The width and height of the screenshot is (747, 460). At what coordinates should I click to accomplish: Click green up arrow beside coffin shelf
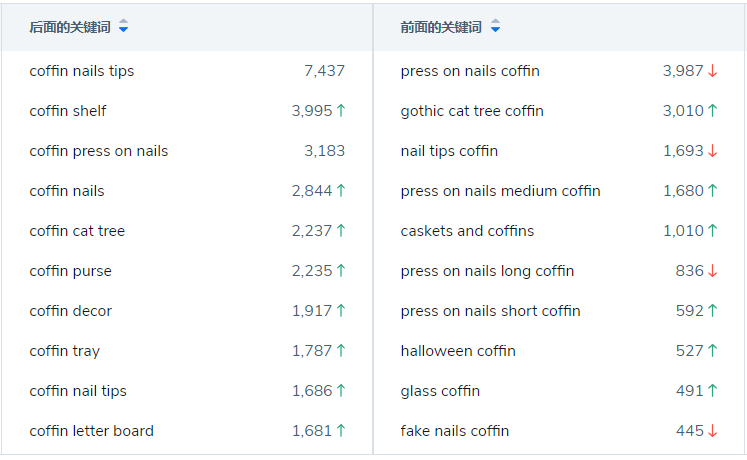coord(341,111)
